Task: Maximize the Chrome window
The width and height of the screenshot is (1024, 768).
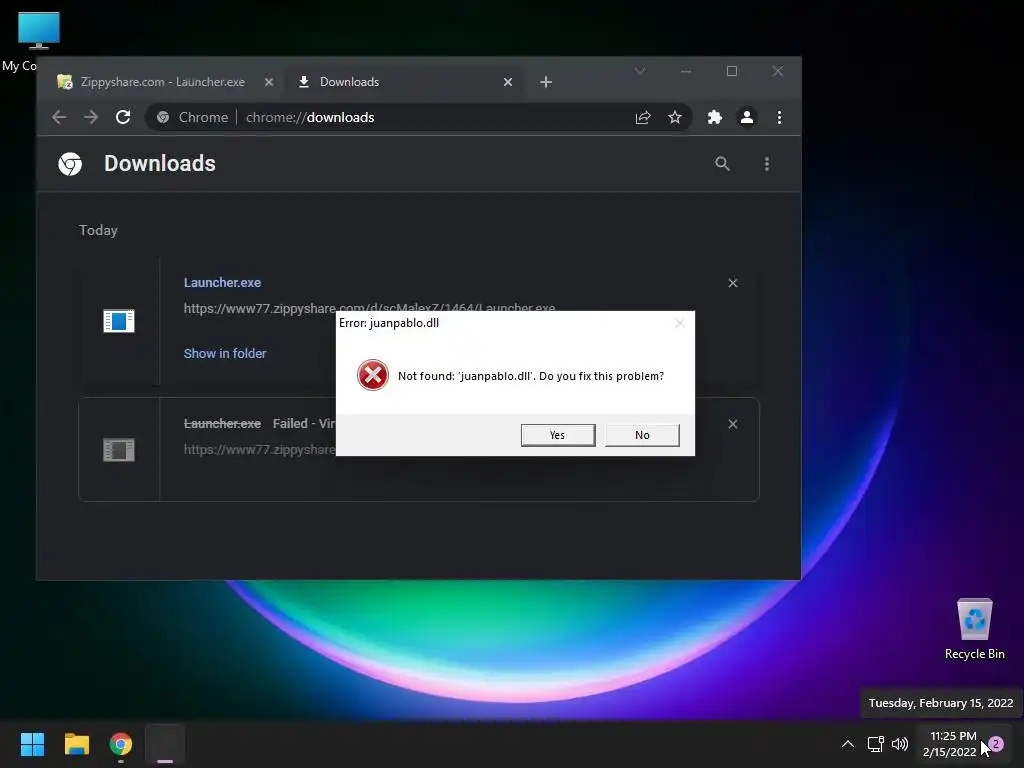Action: [732, 71]
